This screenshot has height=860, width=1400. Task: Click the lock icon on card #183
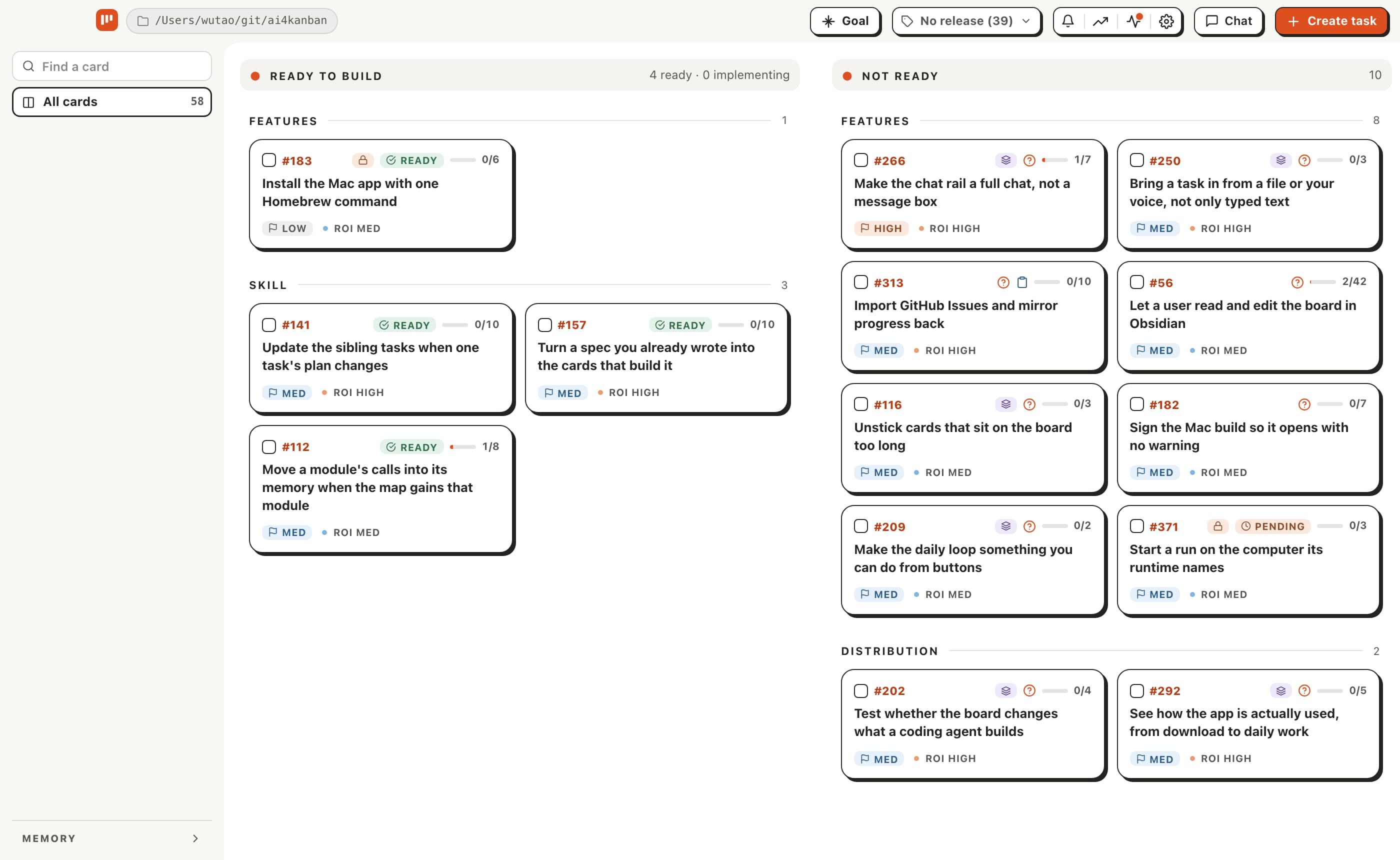pyautogui.click(x=363, y=160)
